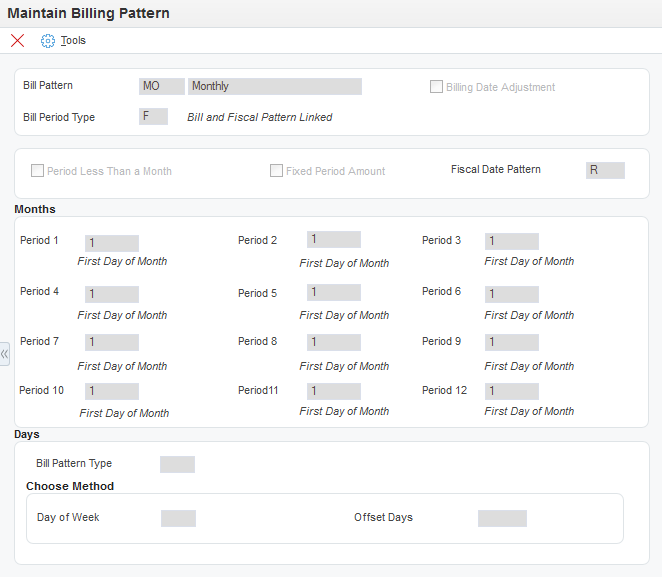Click the 'Bill Period Type' label
662x577 pixels.
[x=59, y=117]
